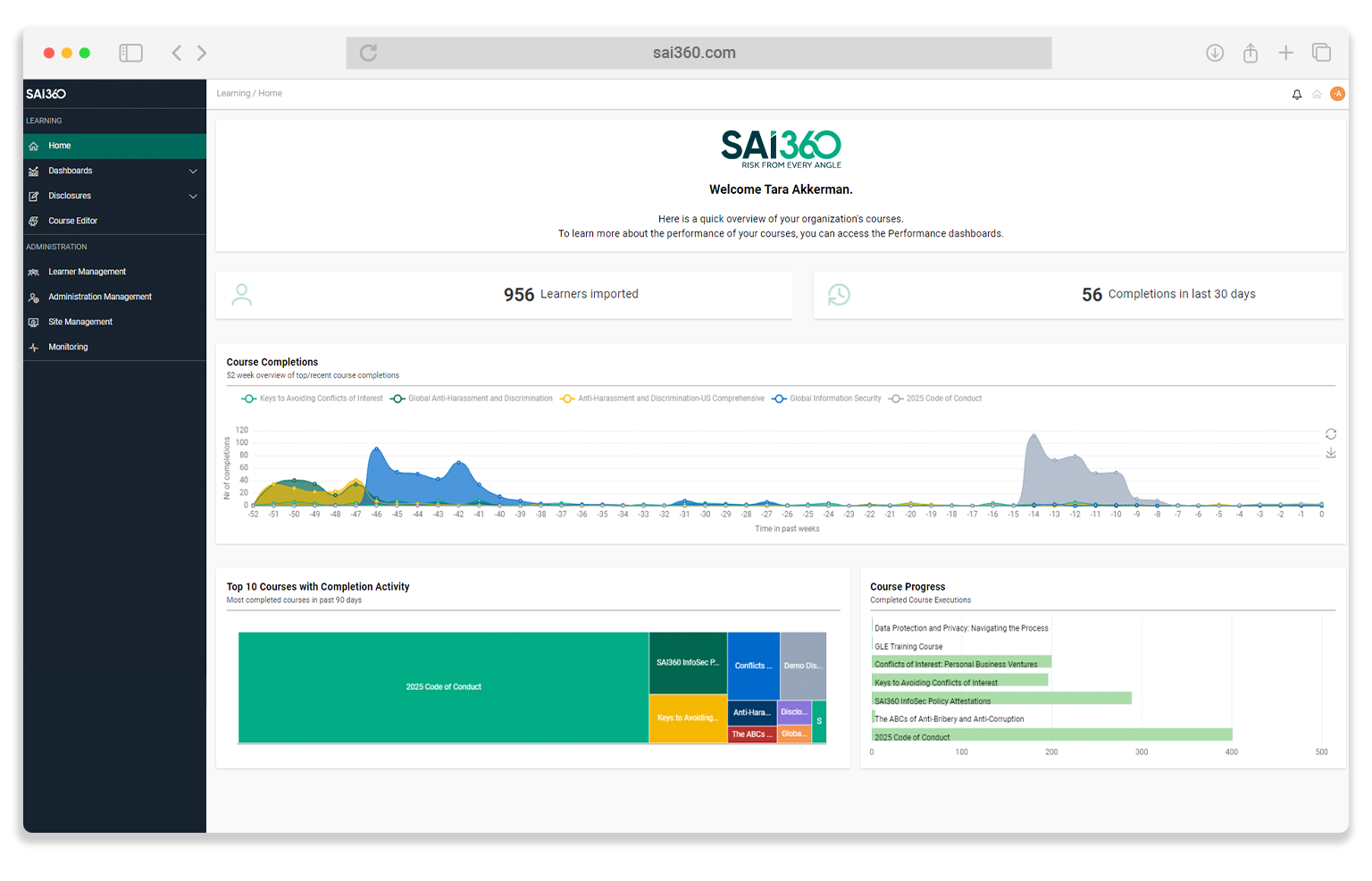Click Data Protection and Privacy row label
The image size is (1372, 881).
click(x=961, y=628)
